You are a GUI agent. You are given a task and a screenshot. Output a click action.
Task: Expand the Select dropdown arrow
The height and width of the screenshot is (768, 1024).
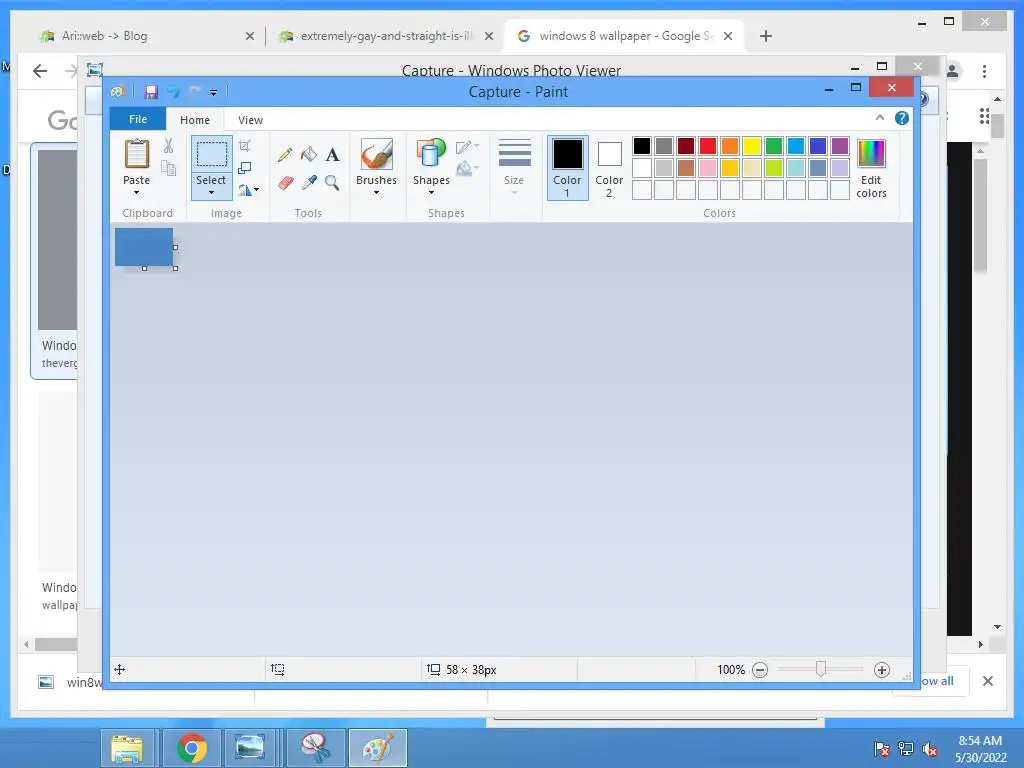click(x=212, y=193)
